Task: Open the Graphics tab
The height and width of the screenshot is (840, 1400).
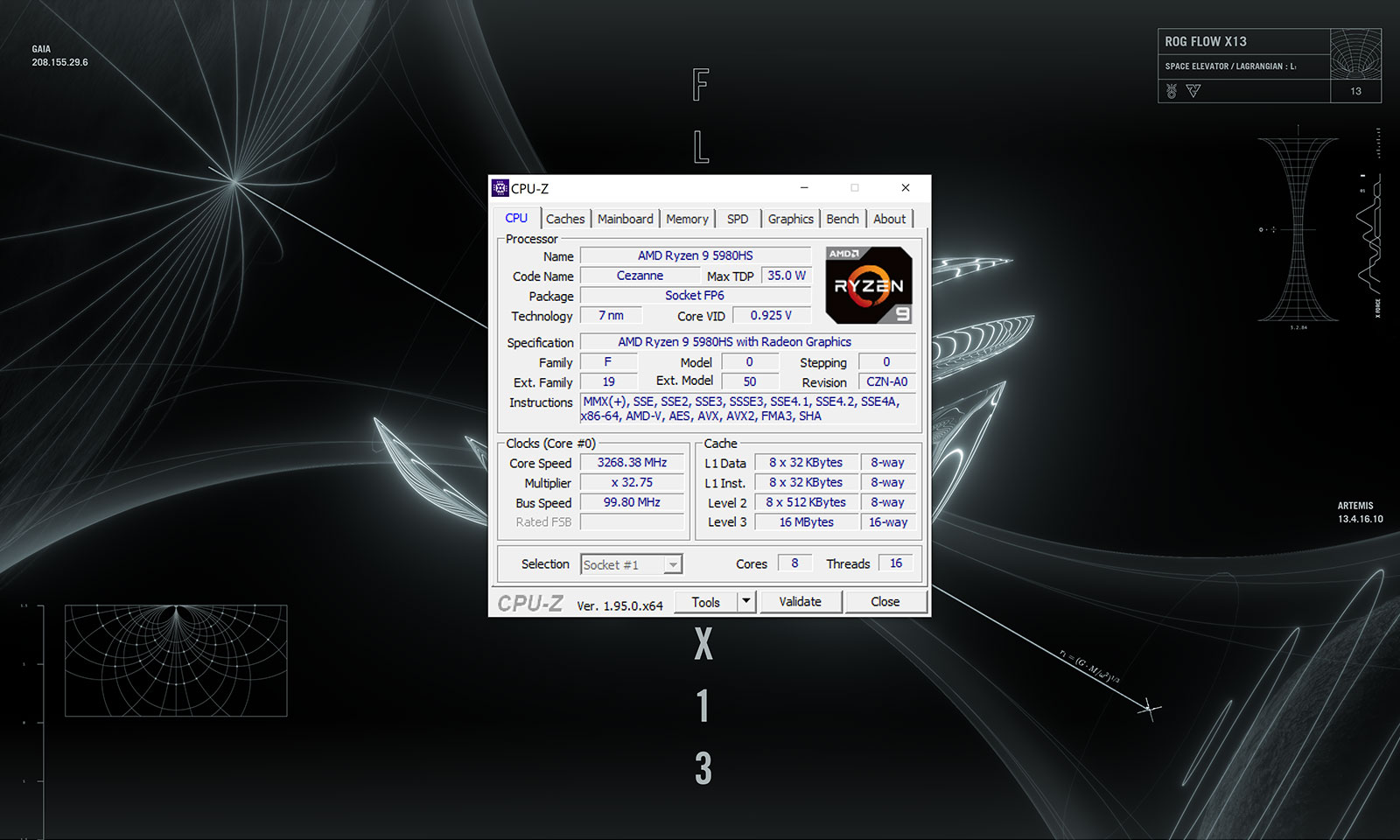Action: click(x=790, y=219)
